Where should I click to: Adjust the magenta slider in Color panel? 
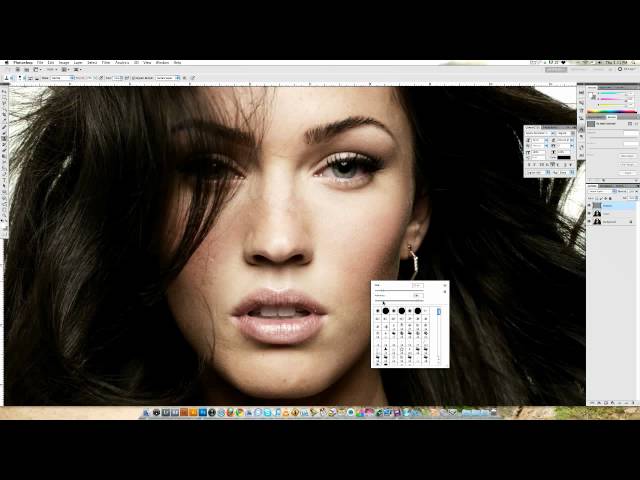click(x=612, y=99)
